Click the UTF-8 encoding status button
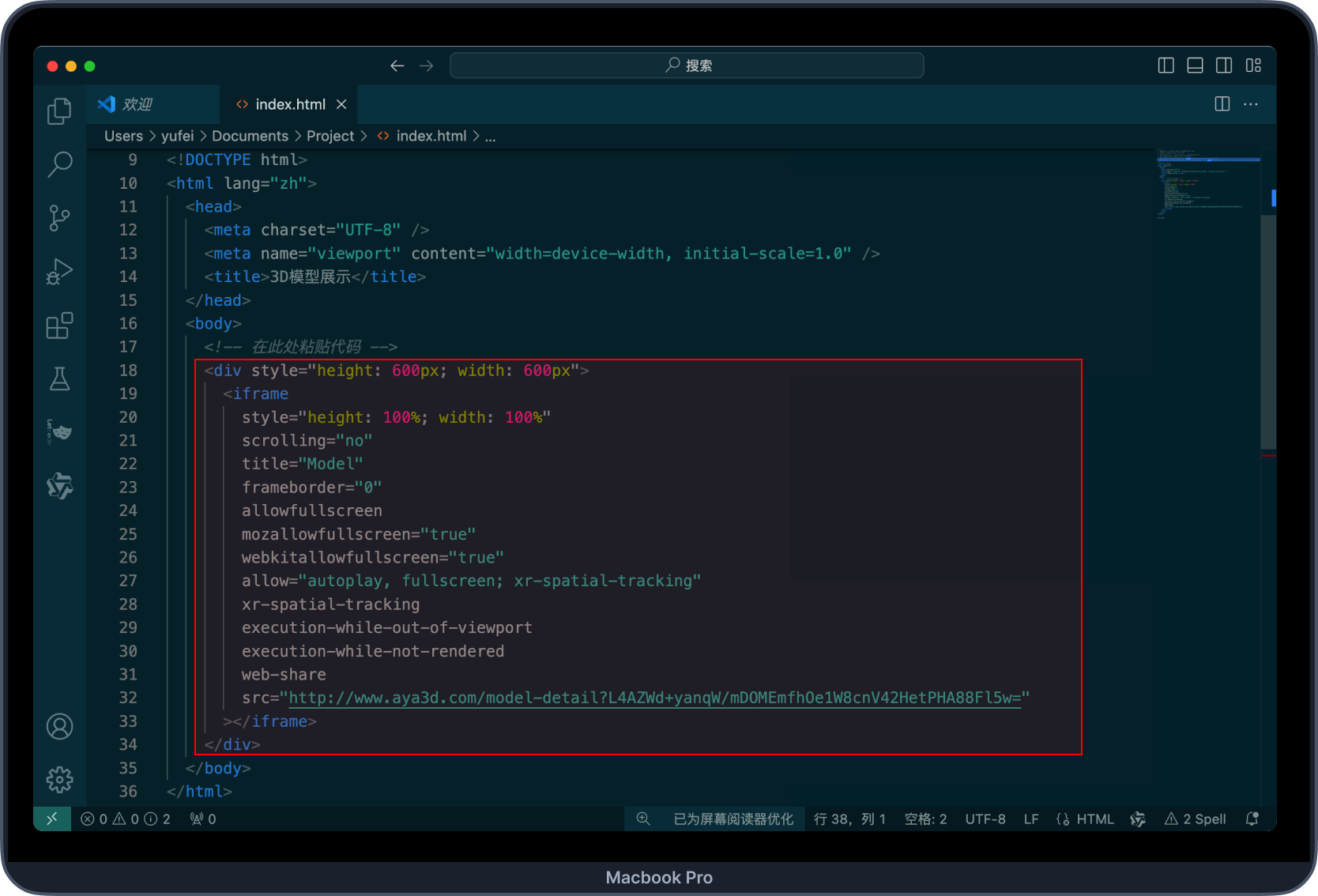1318x896 pixels. [985, 819]
